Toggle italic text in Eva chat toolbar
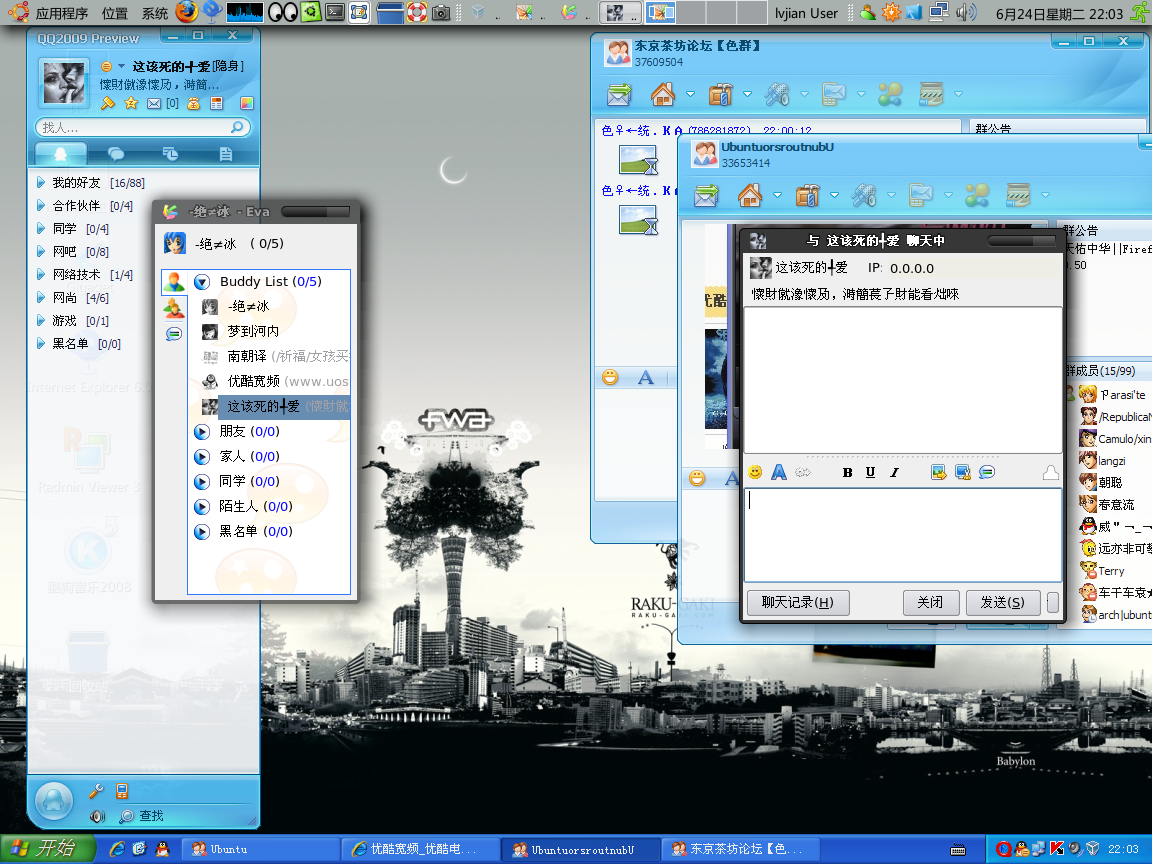The image size is (1152, 864). click(894, 472)
